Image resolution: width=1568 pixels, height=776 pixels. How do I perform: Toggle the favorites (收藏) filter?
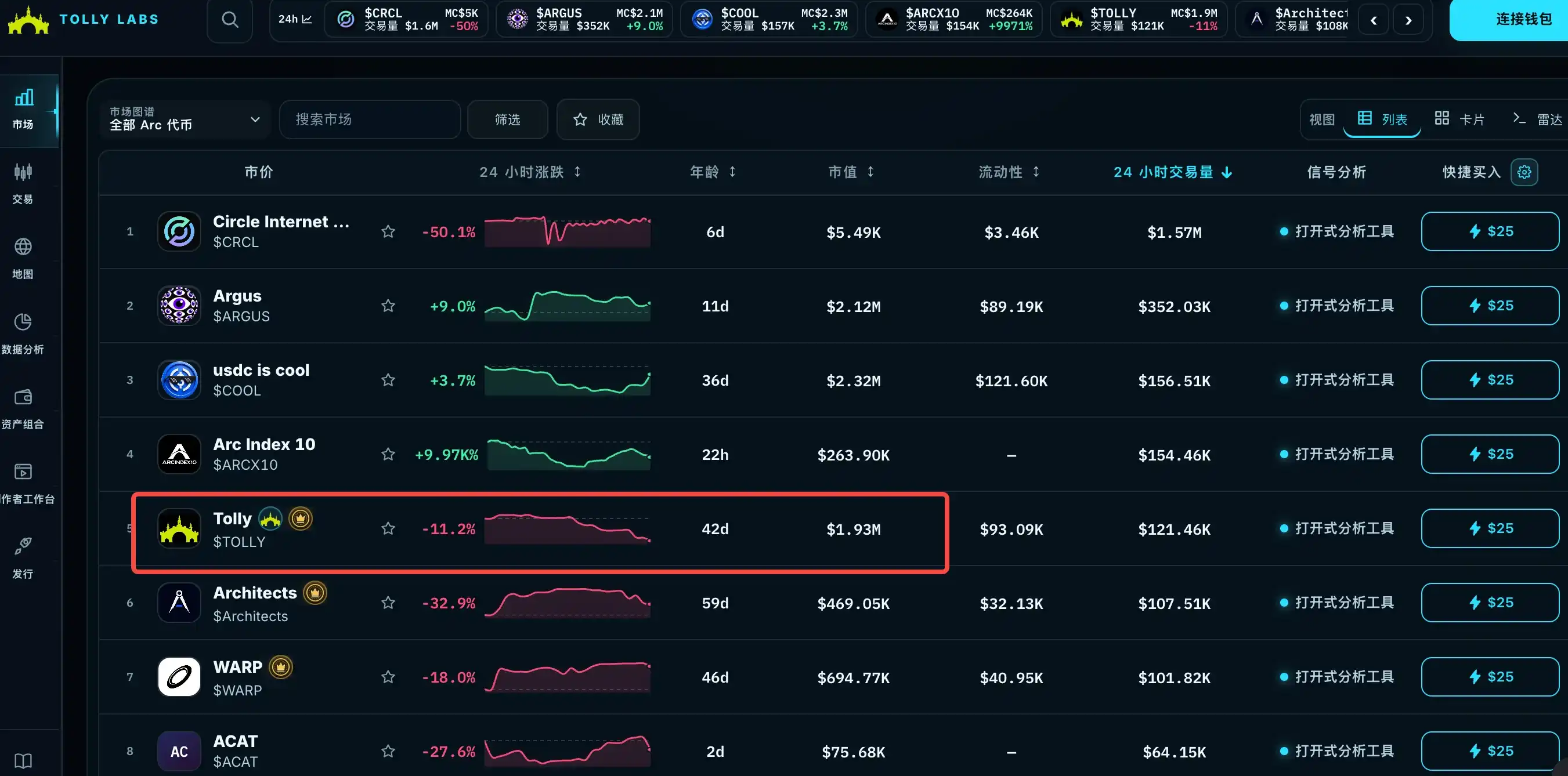point(598,119)
